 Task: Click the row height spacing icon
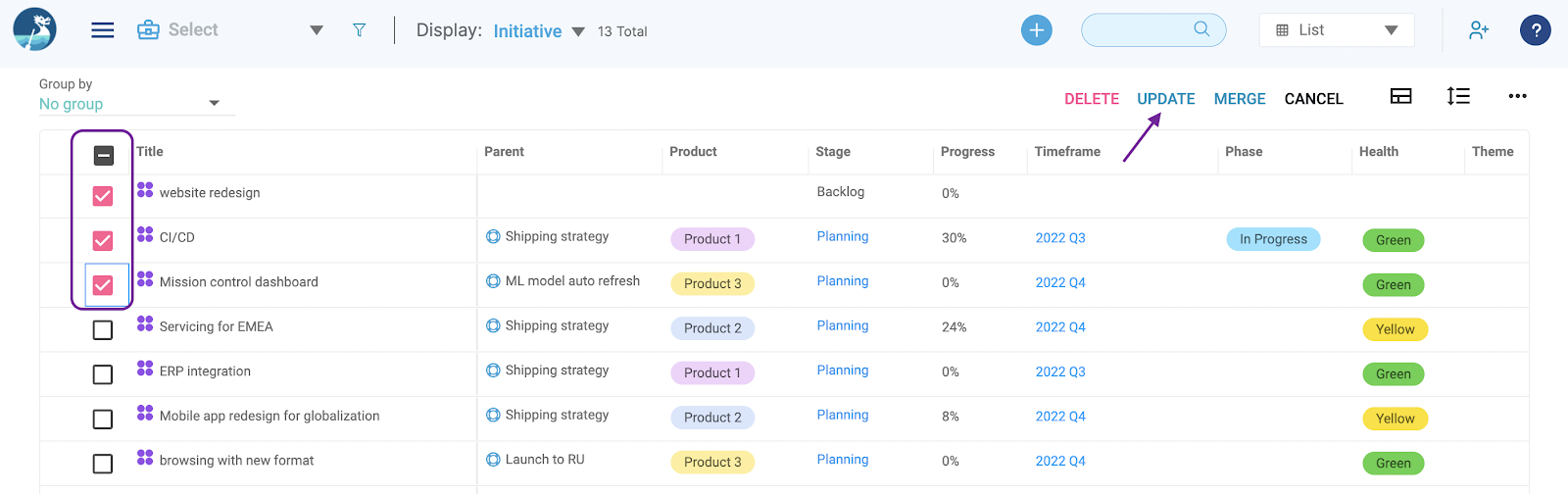(1458, 96)
